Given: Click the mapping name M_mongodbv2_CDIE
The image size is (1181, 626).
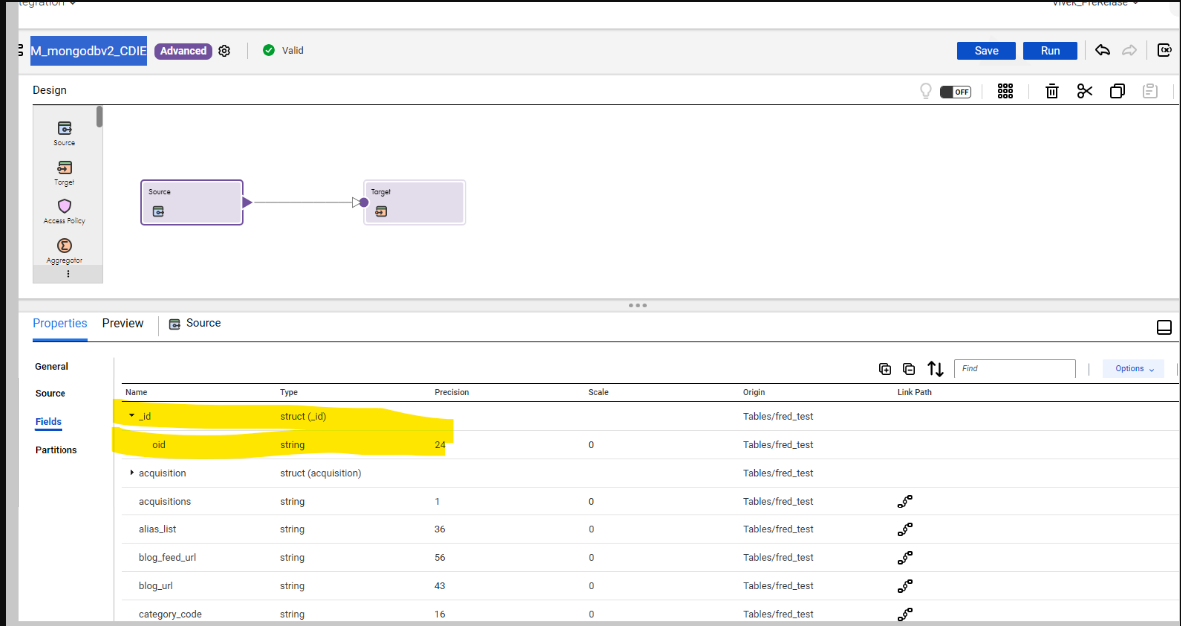Looking at the screenshot, I should click(89, 50).
